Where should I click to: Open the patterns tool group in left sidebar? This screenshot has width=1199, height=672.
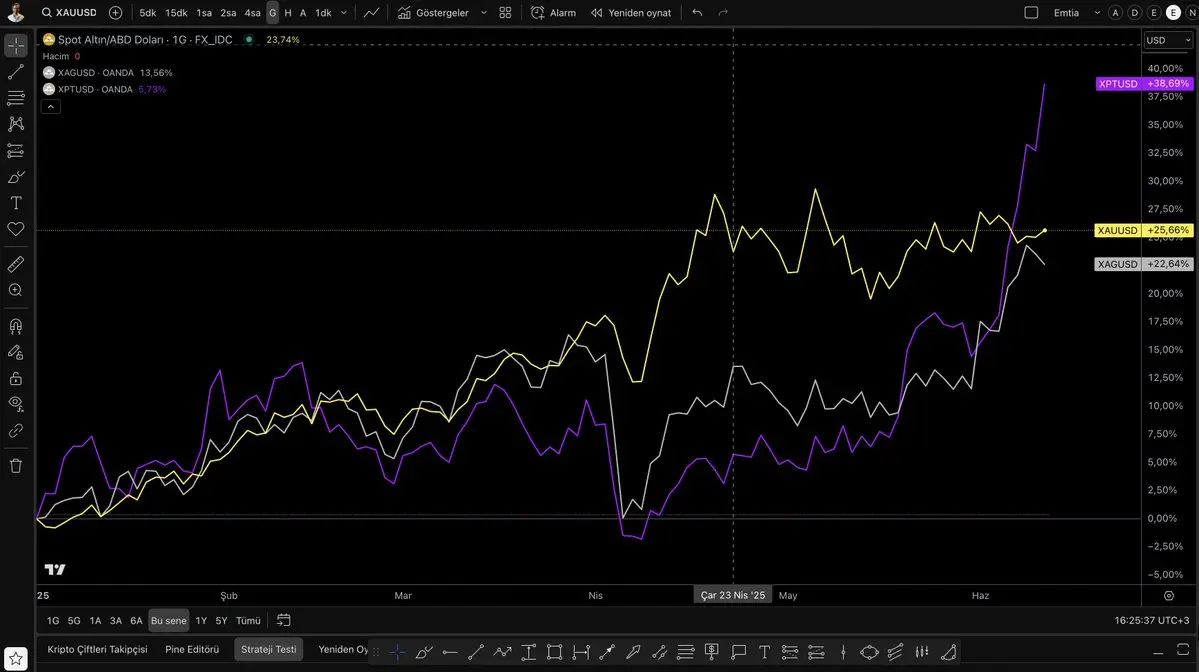(16, 124)
